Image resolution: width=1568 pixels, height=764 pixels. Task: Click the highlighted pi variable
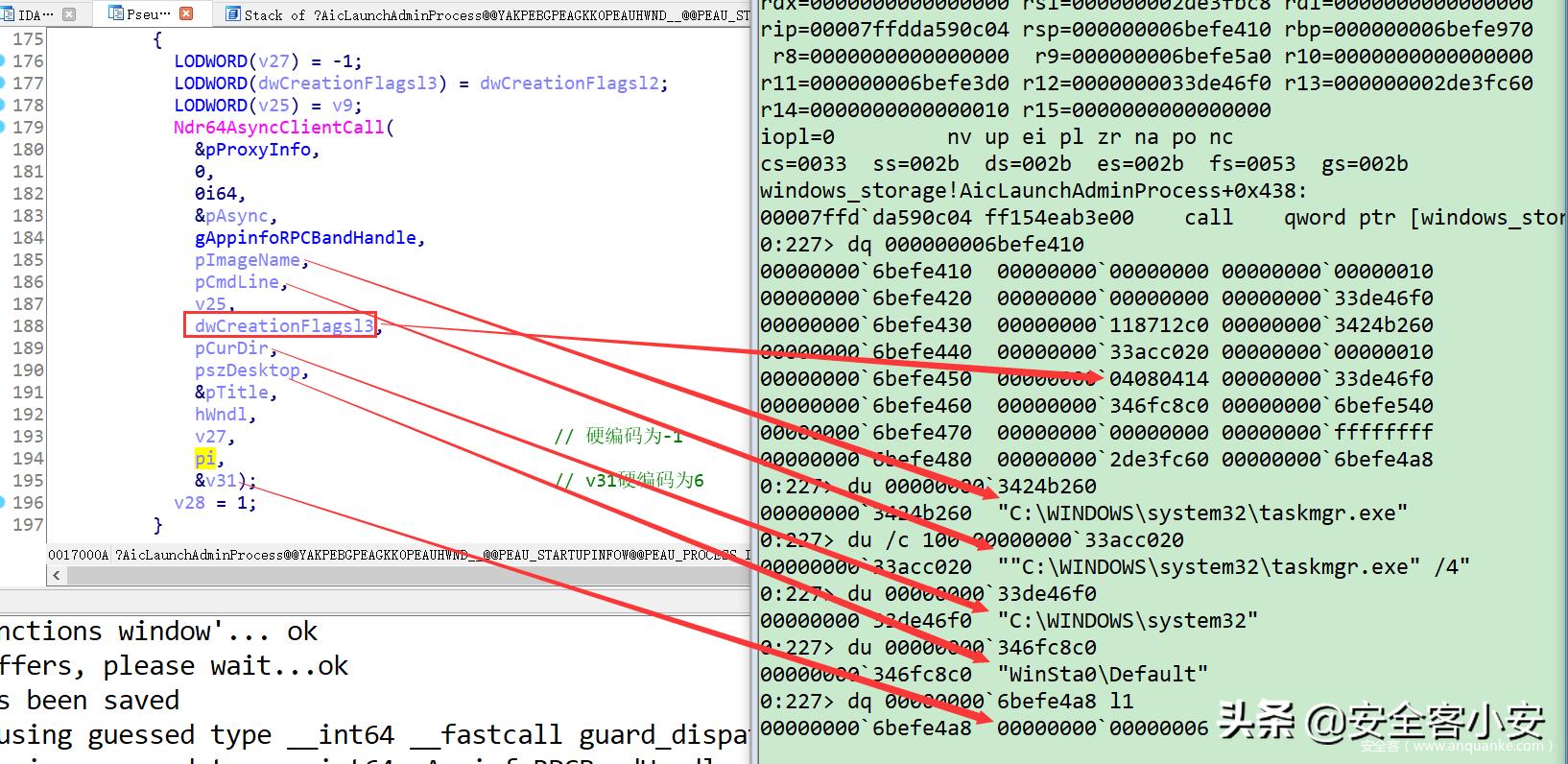click(x=204, y=459)
